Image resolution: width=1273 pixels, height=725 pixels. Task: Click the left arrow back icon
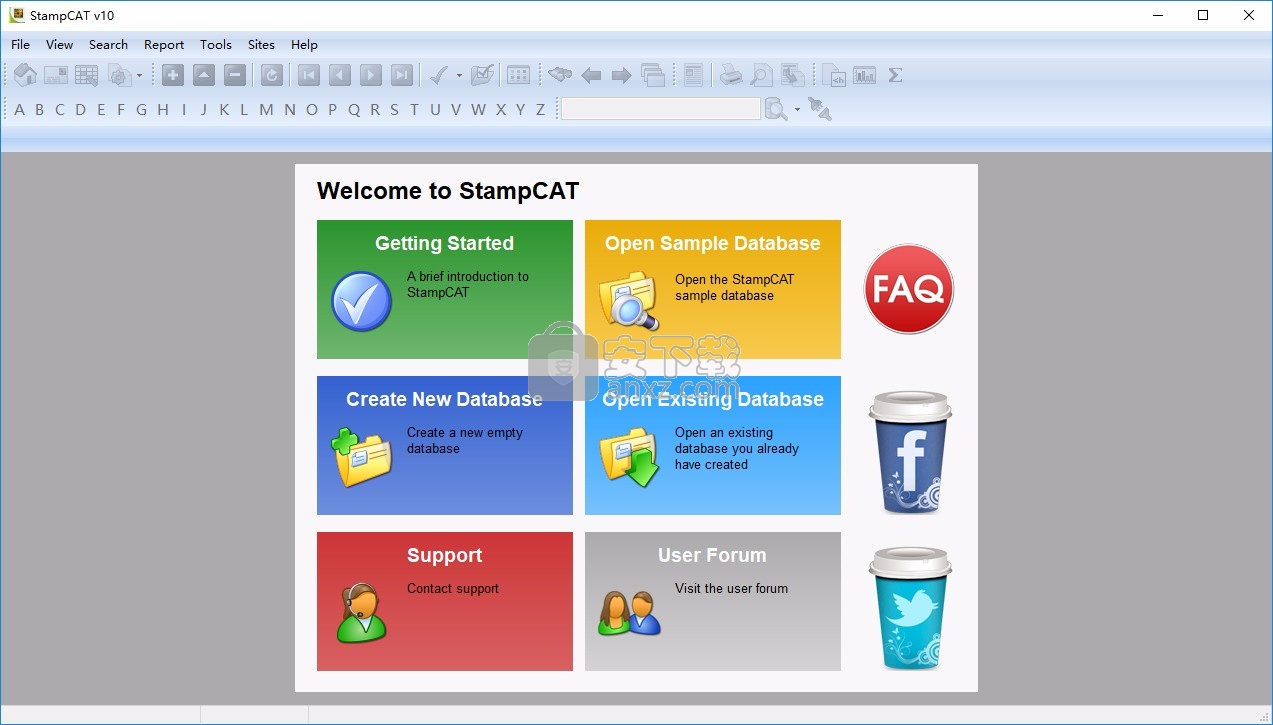pos(591,75)
